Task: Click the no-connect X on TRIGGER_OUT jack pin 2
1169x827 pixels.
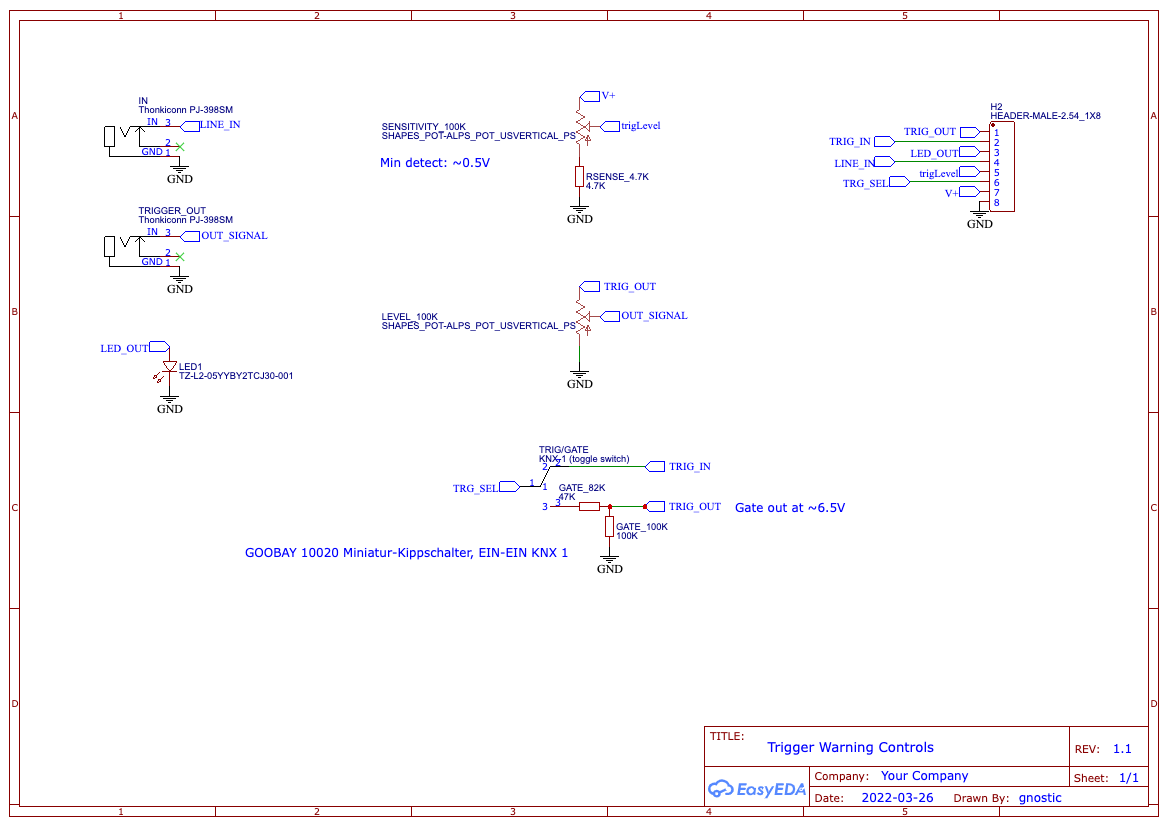Action: pos(180,257)
